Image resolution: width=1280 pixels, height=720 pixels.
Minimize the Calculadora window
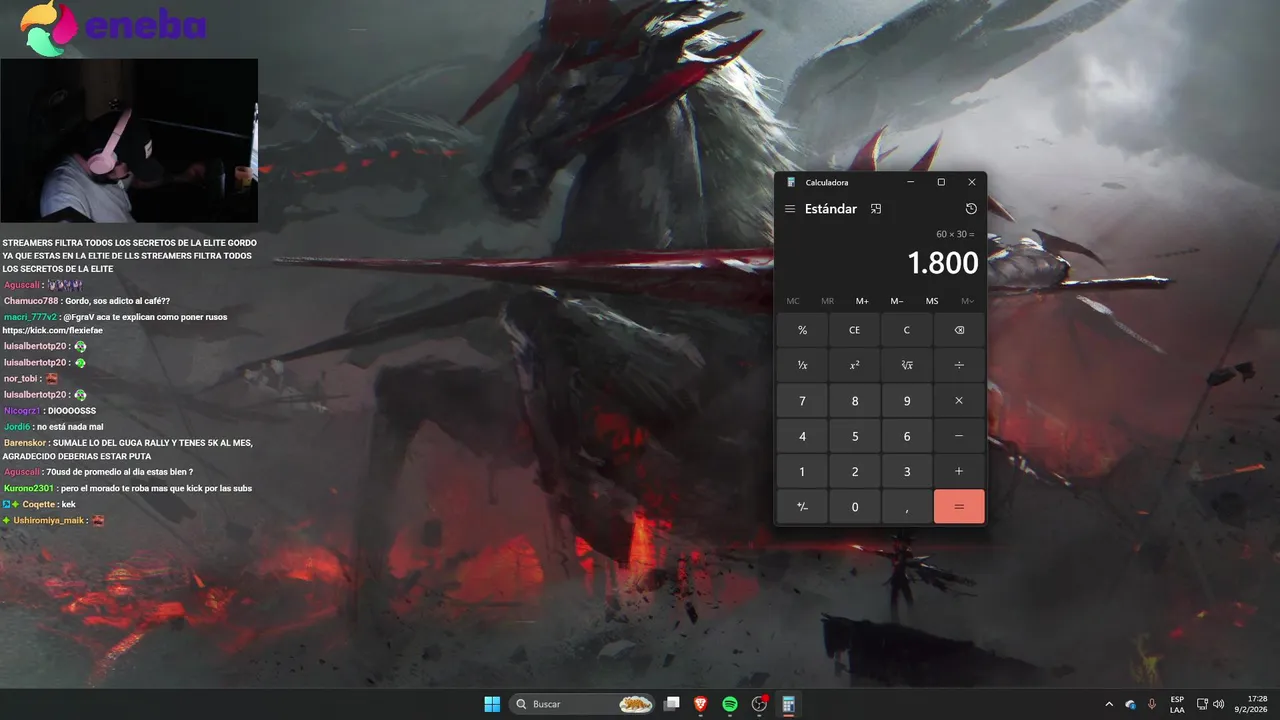pyautogui.click(x=910, y=182)
